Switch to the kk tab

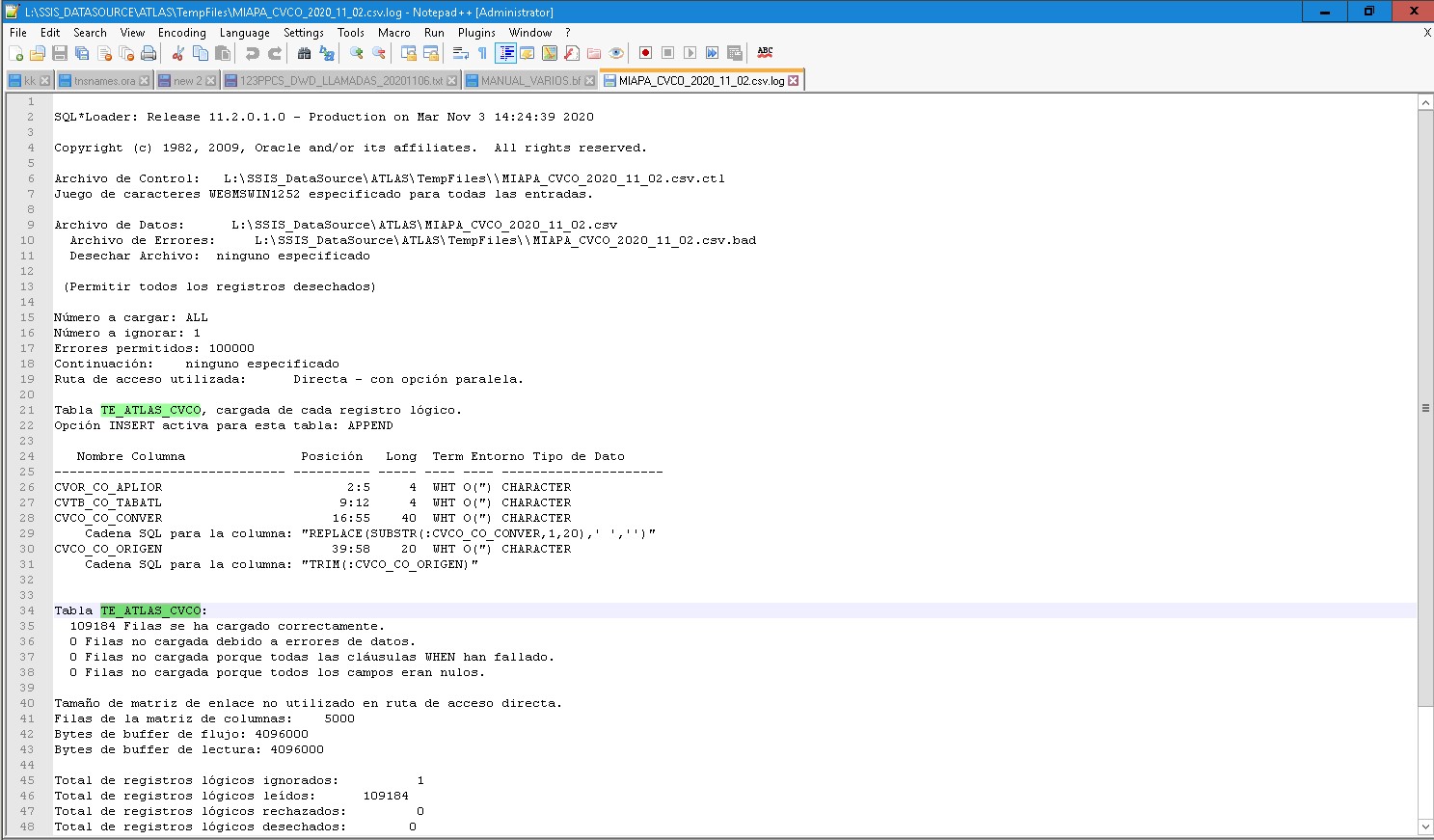coord(29,81)
